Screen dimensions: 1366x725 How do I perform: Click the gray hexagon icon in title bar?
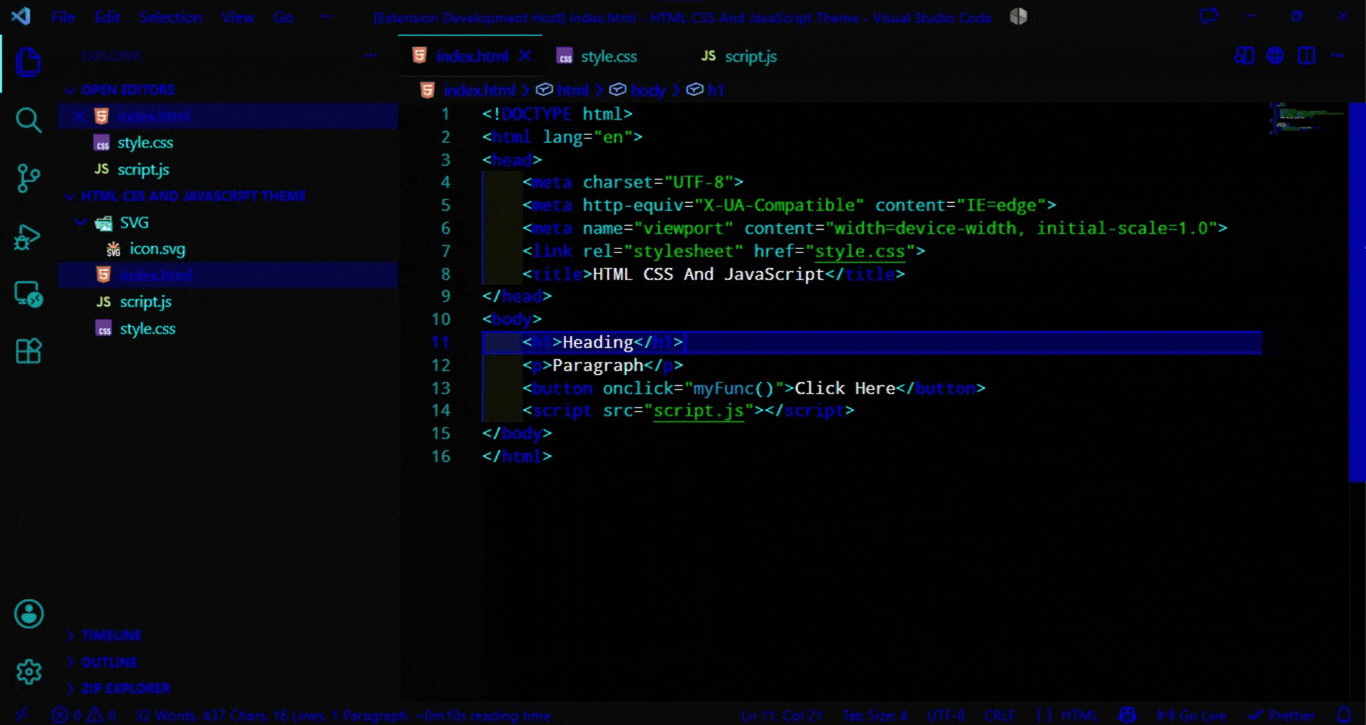(x=1018, y=17)
